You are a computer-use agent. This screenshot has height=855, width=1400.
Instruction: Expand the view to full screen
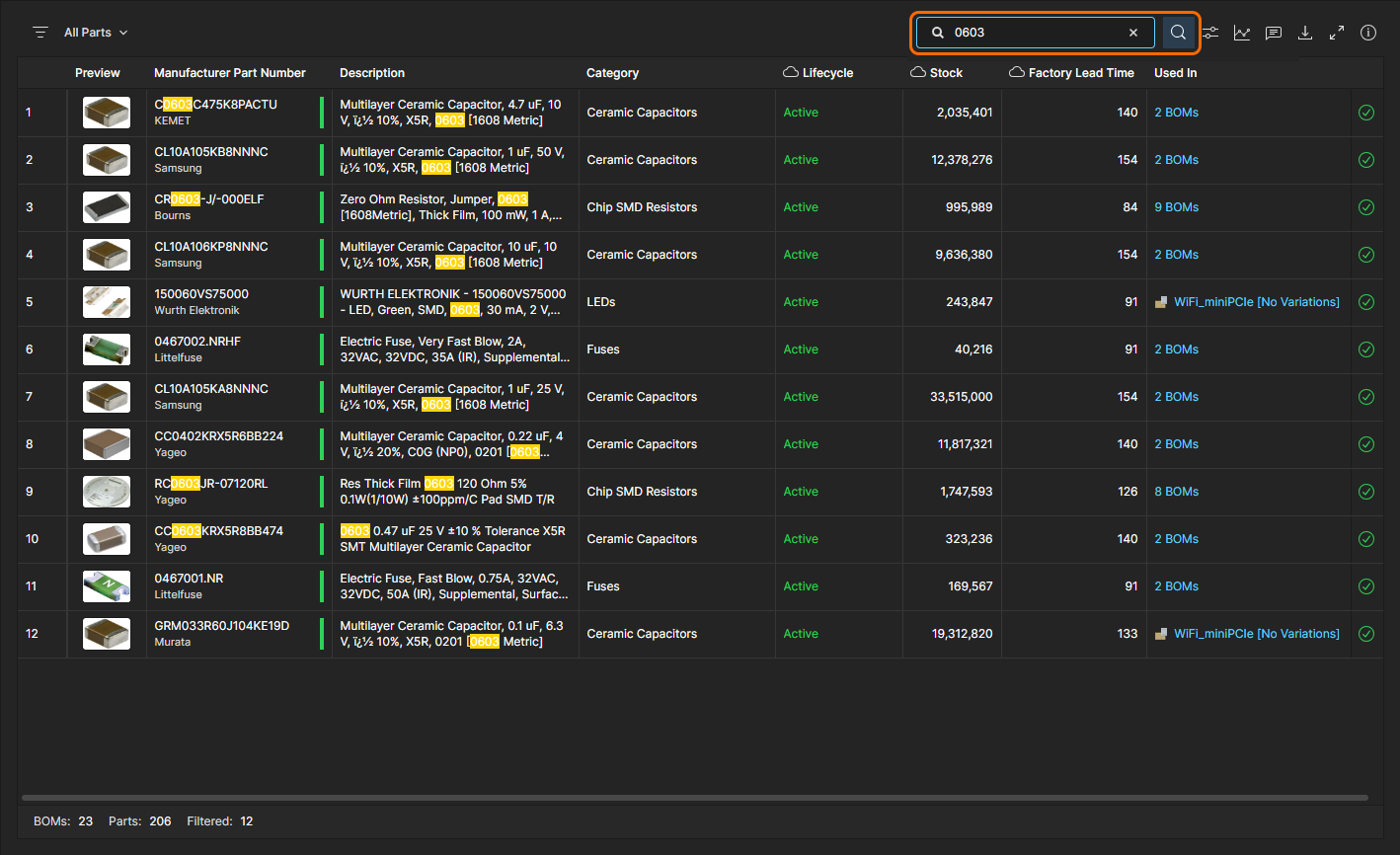(x=1337, y=33)
